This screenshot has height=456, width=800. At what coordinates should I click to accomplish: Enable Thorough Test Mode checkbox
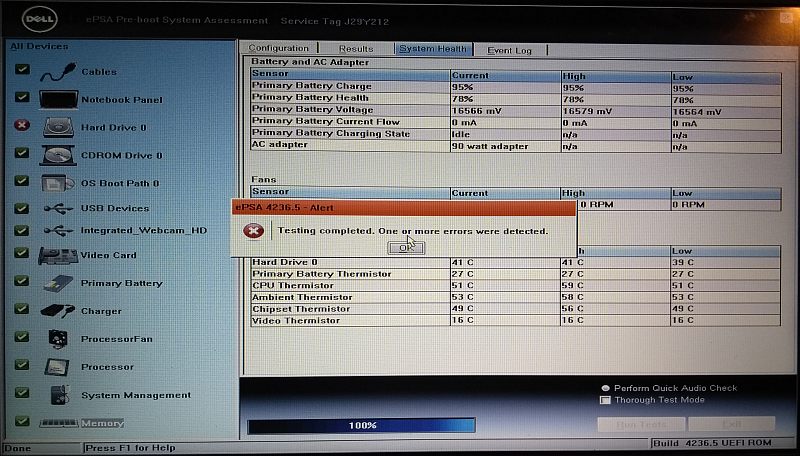click(605, 400)
